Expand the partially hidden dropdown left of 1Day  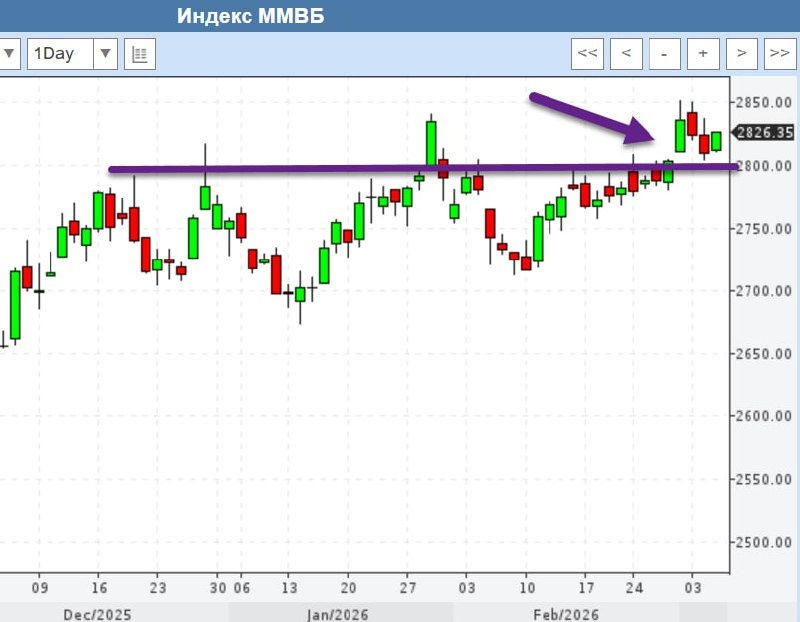click(9, 54)
